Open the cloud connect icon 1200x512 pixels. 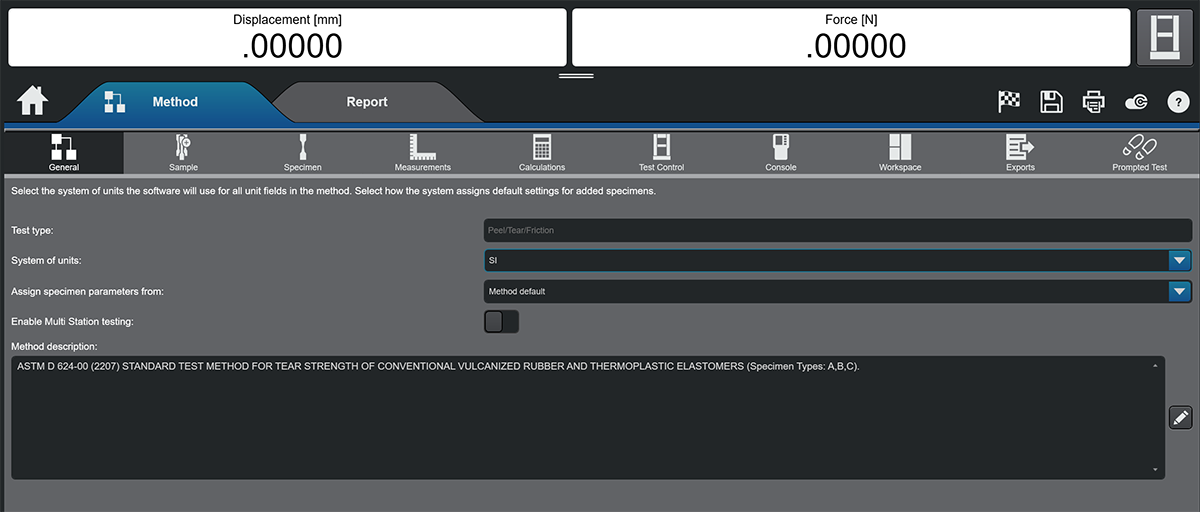tap(1136, 102)
